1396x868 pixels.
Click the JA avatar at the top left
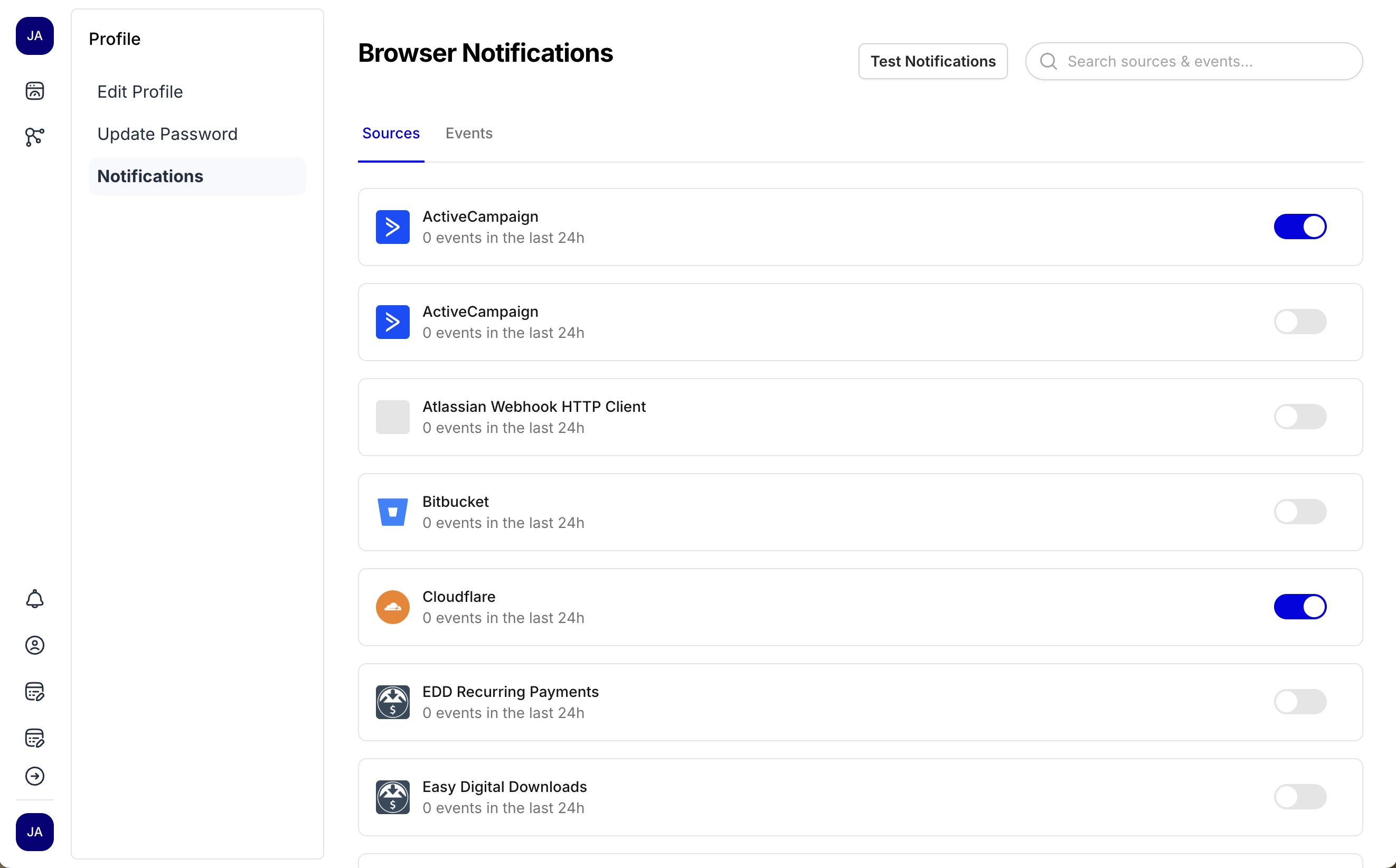click(x=34, y=36)
